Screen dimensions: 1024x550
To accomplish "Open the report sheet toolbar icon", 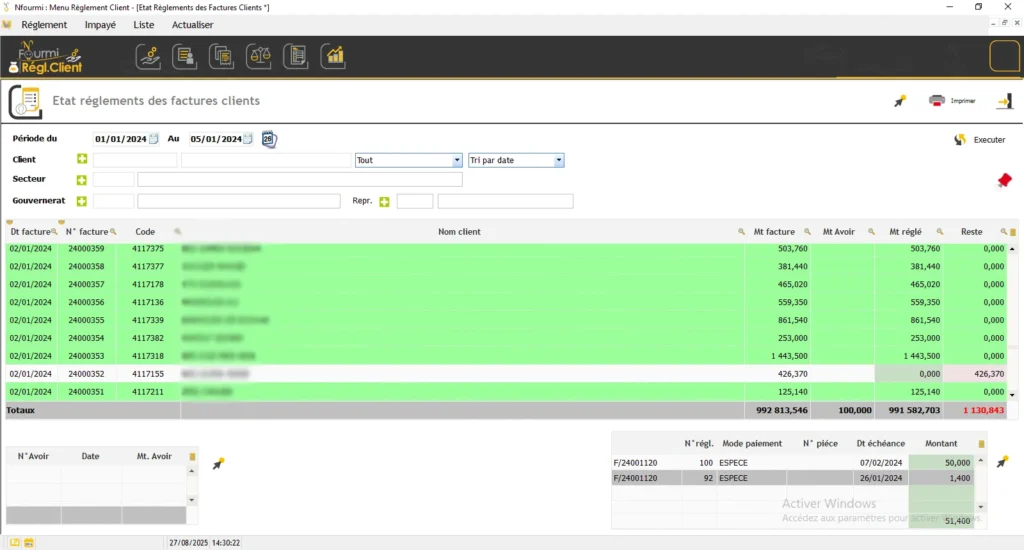I will pyautogui.click(x=296, y=57).
